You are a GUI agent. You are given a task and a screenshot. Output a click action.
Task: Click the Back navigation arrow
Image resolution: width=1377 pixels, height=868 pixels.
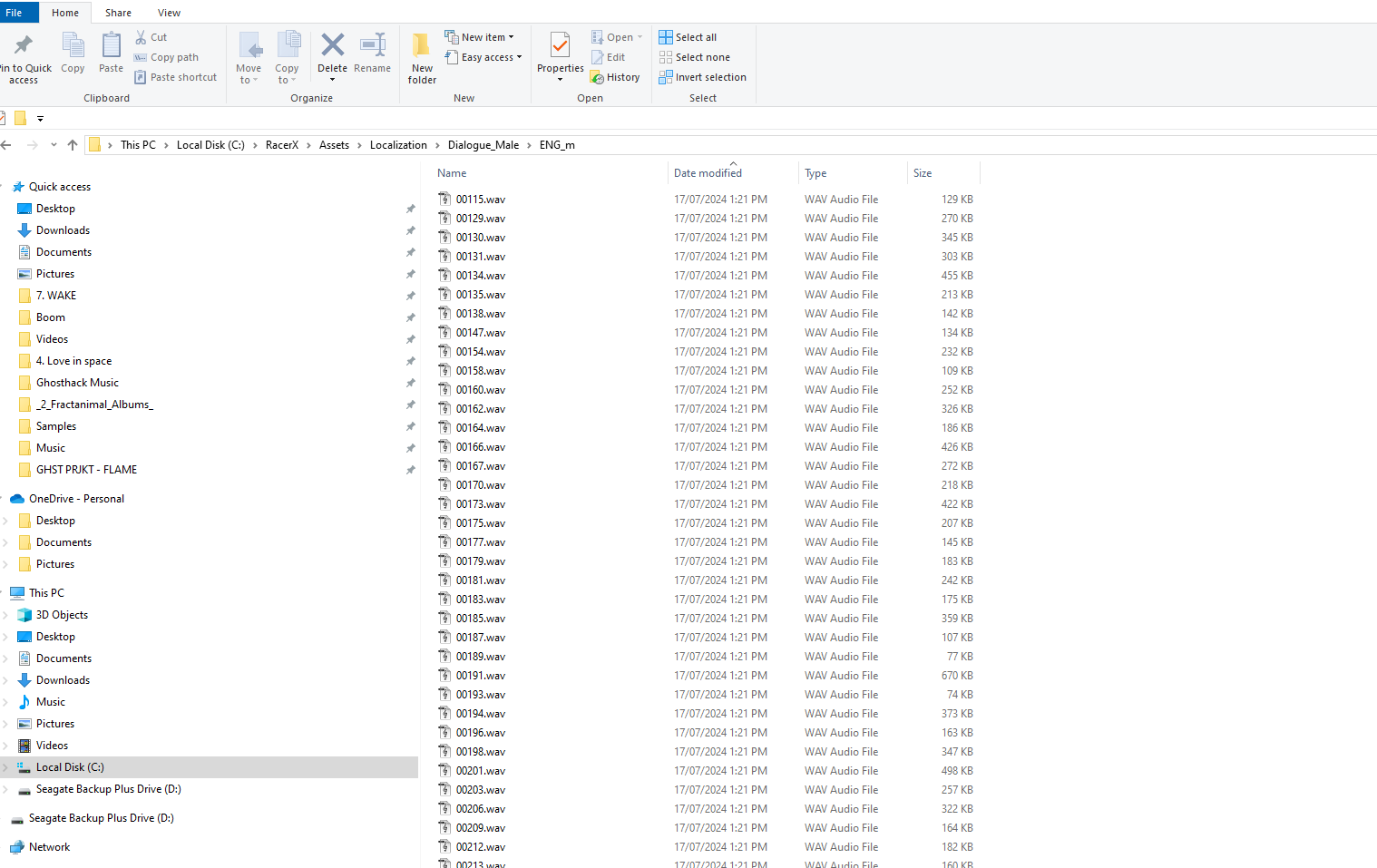click(6, 145)
